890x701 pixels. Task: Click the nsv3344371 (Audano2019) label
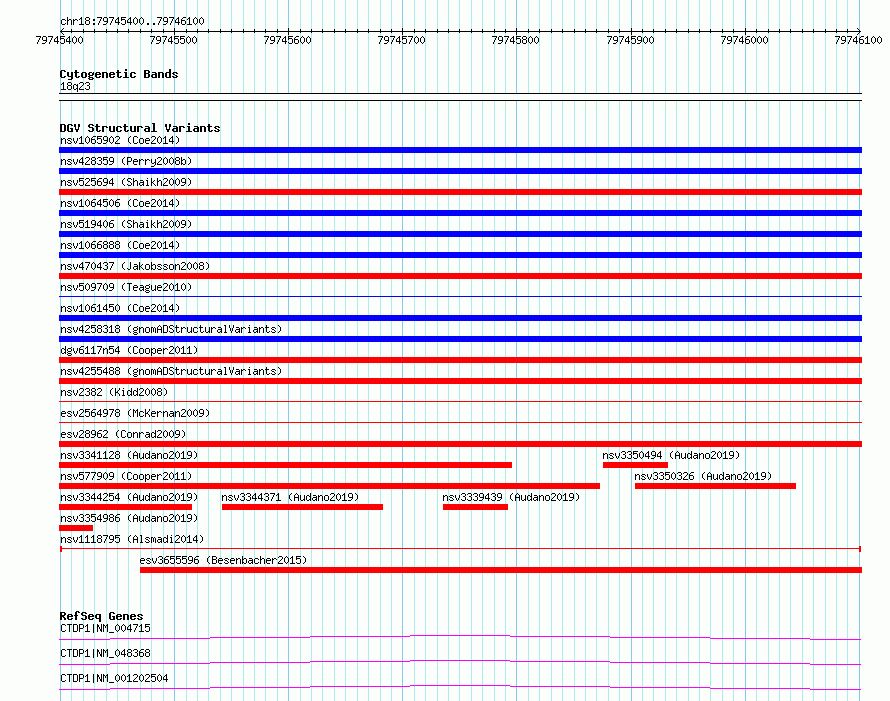[290, 497]
